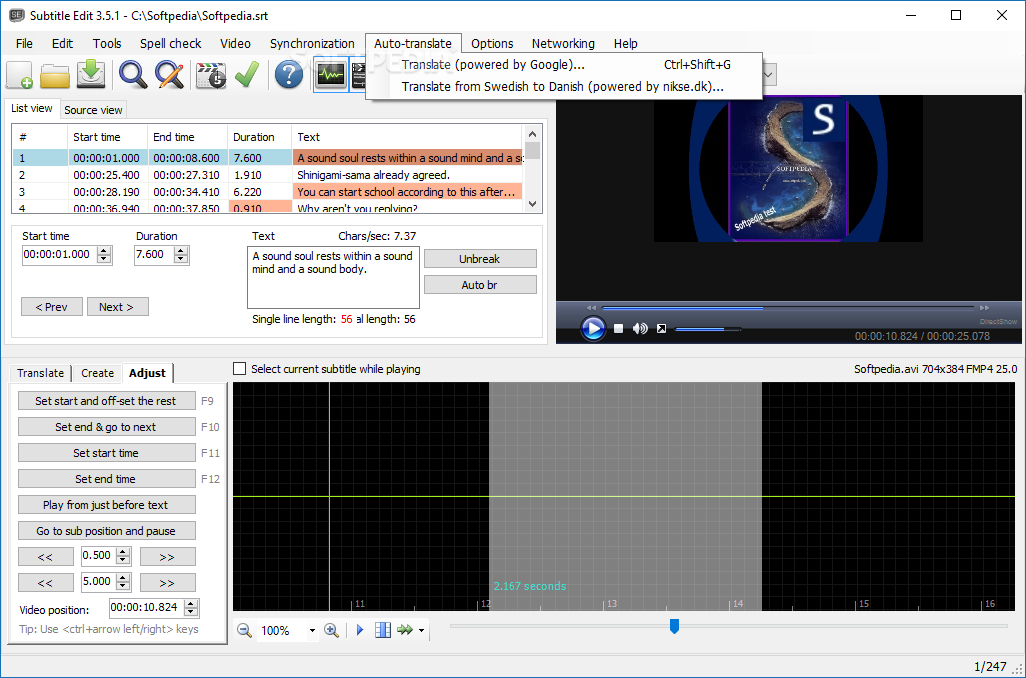Click the blue Help question mark icon
Viewport: 1026px width, 678px height.
pos(289,75)
